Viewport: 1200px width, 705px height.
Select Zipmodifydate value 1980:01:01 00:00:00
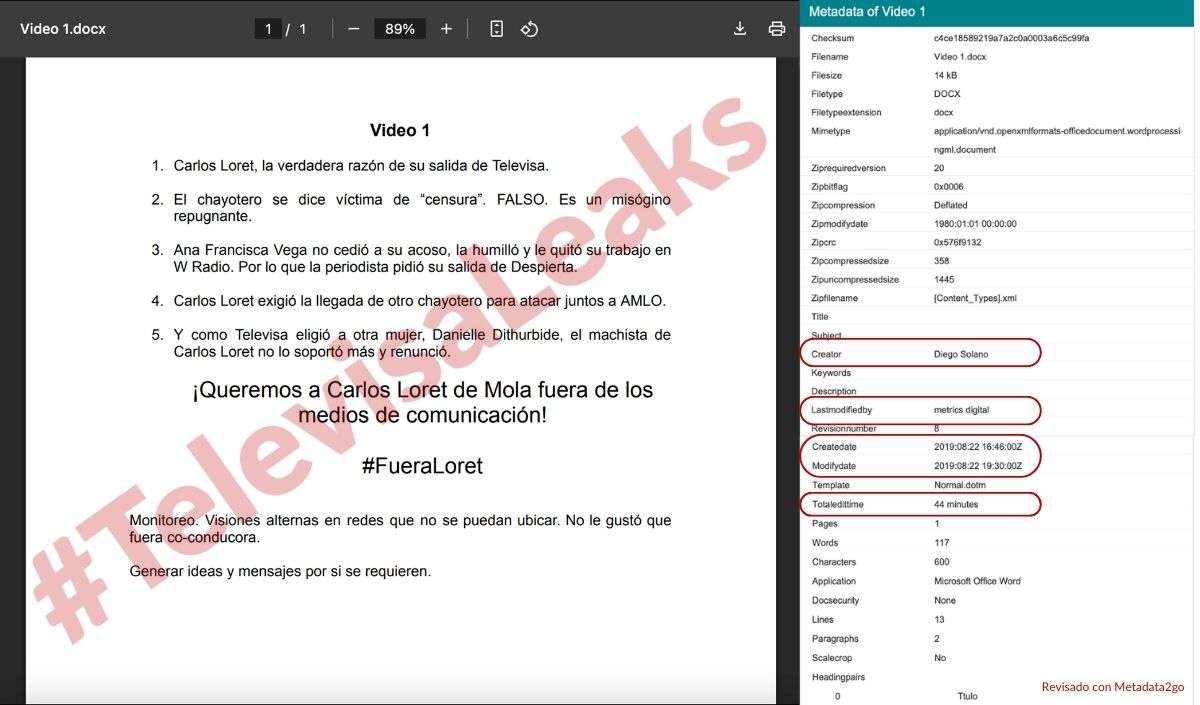click(x=975, y=224)
